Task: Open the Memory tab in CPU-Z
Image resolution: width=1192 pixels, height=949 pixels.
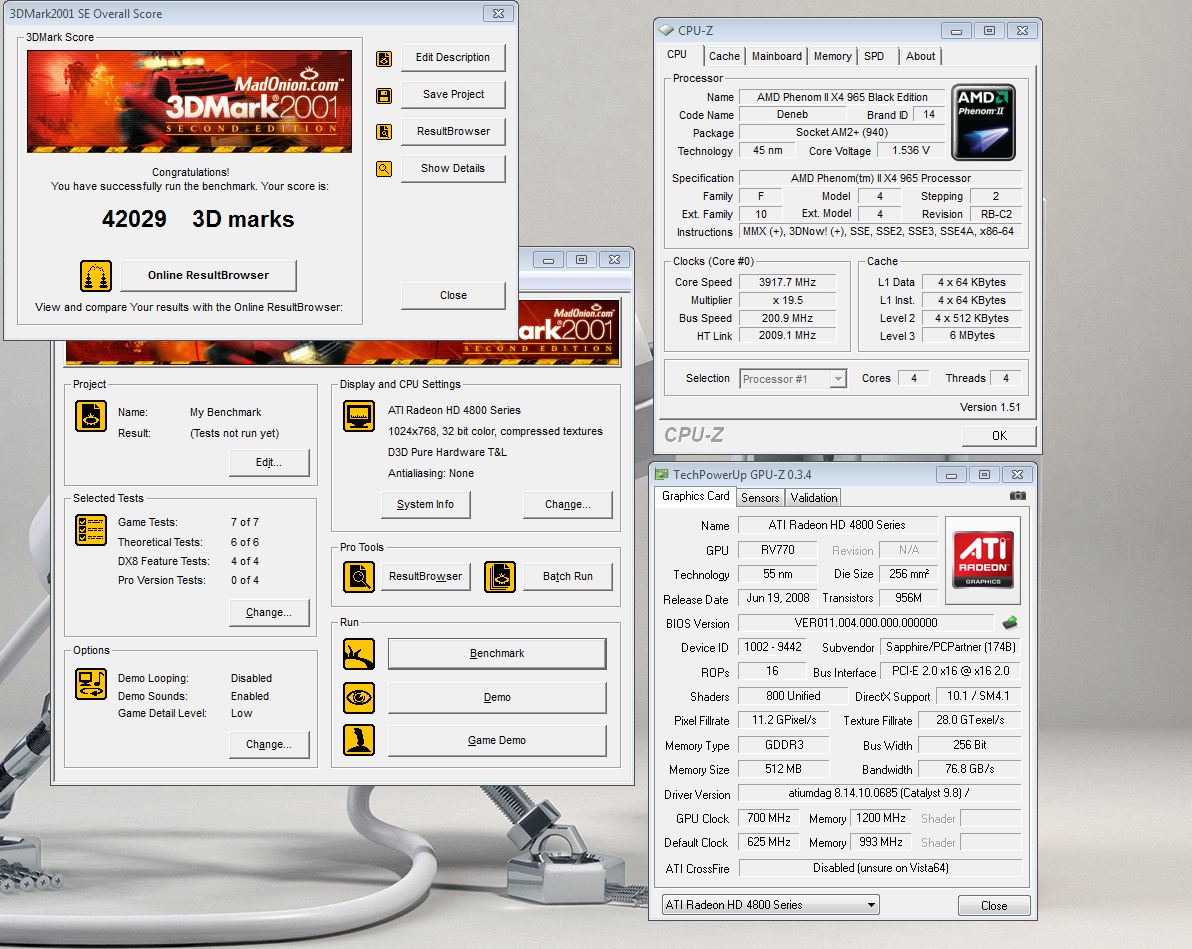Action: tap(832, 56)
